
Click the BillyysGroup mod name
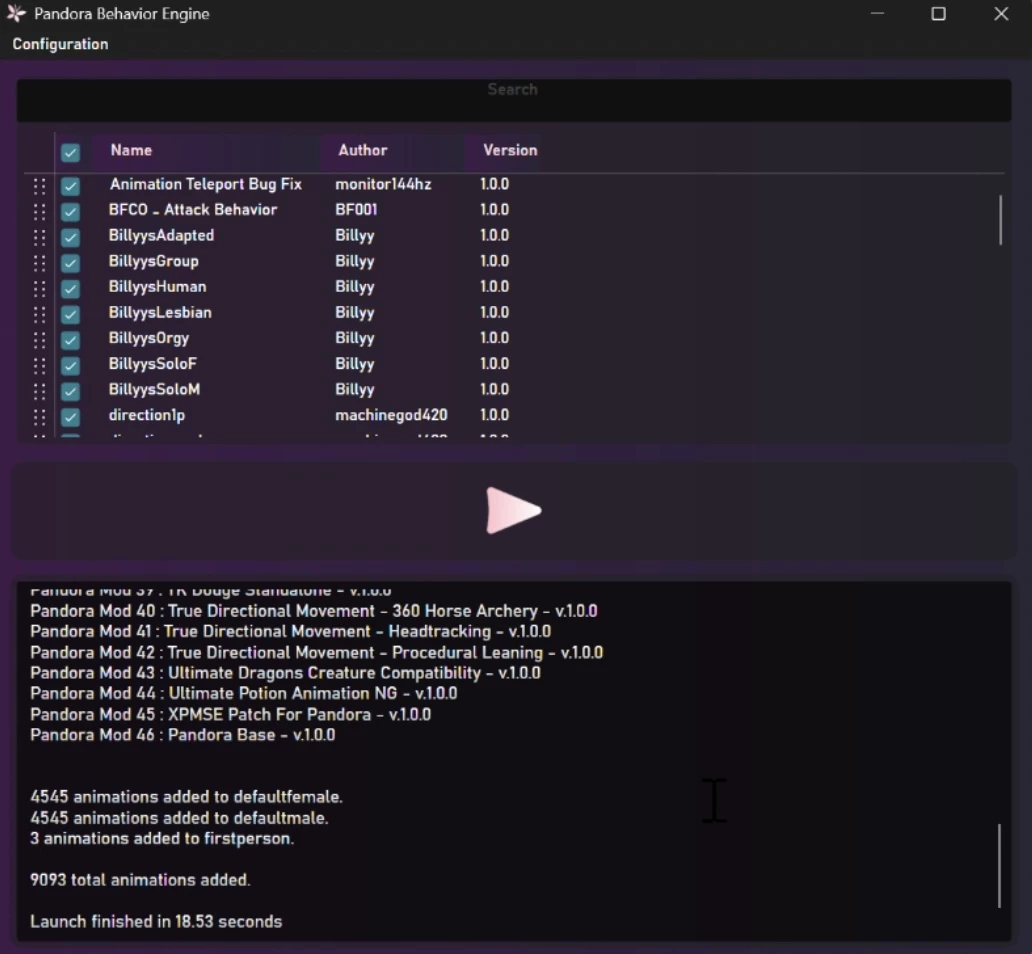(x=153, y=261)
